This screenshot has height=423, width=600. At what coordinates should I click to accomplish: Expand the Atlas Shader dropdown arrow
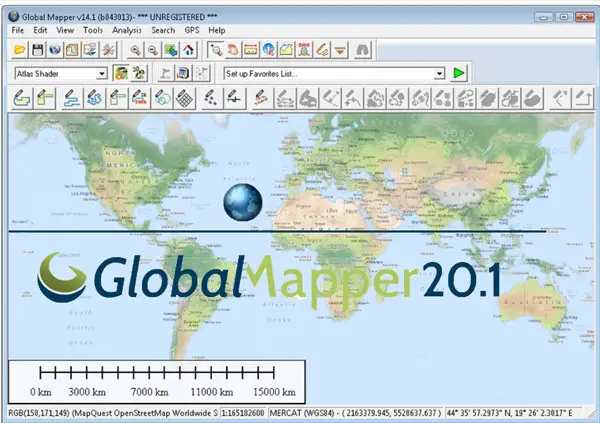[102, 73]
